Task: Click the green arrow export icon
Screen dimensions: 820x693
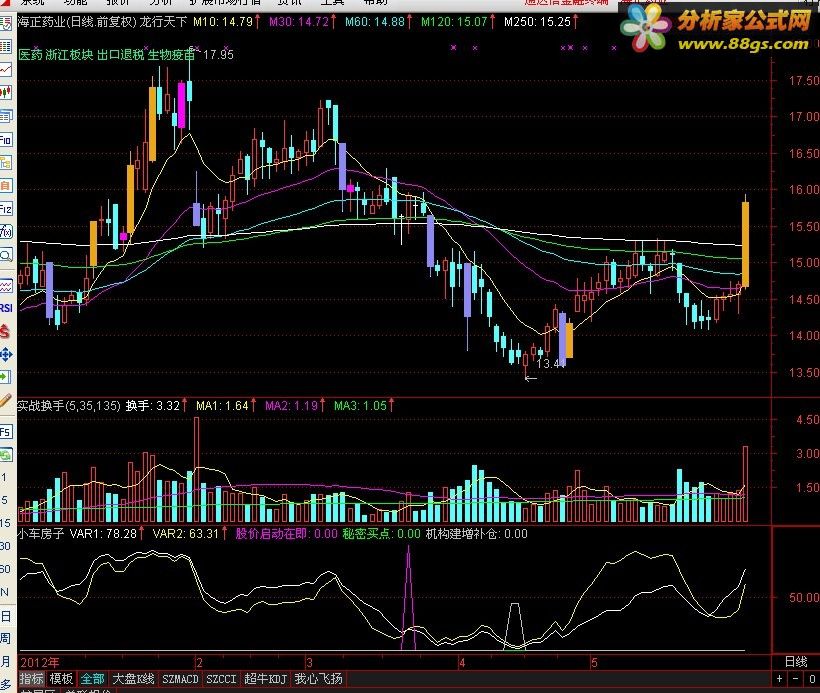Action: (5, 377)
